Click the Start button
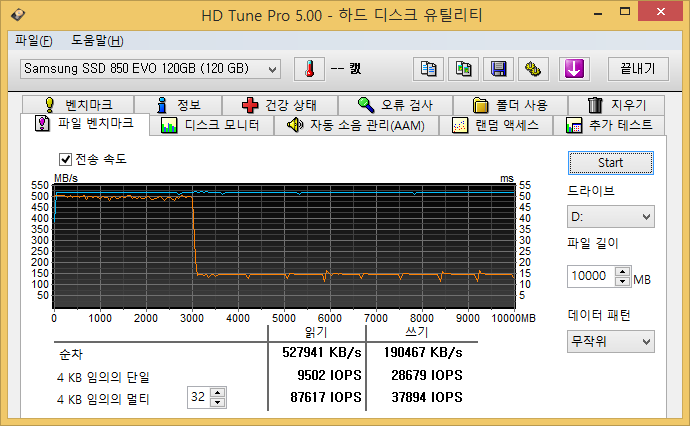The width and height of the screenshot is (690, 426). tap(610, 163)
